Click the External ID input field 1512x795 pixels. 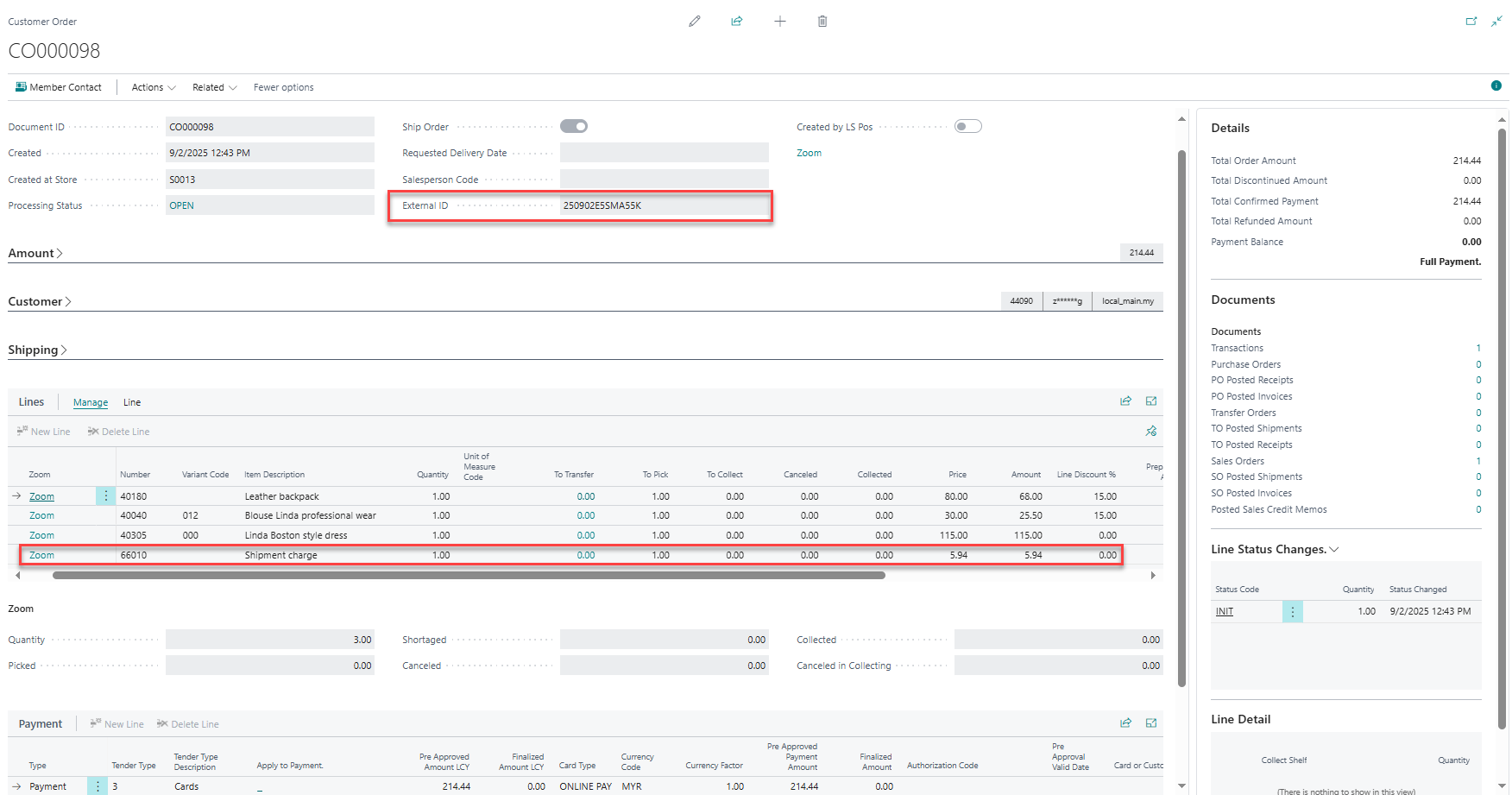pos(663,205)
